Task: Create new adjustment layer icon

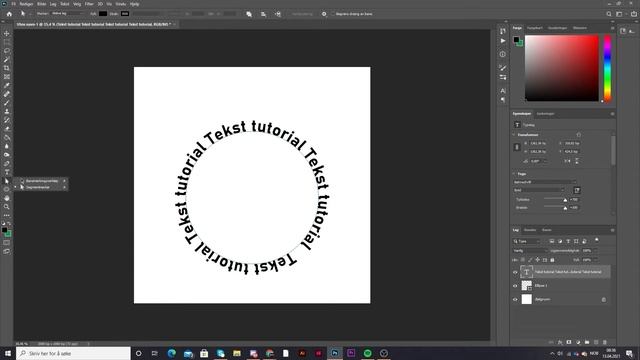Action: pyautogui.click(x=578, y=342)
